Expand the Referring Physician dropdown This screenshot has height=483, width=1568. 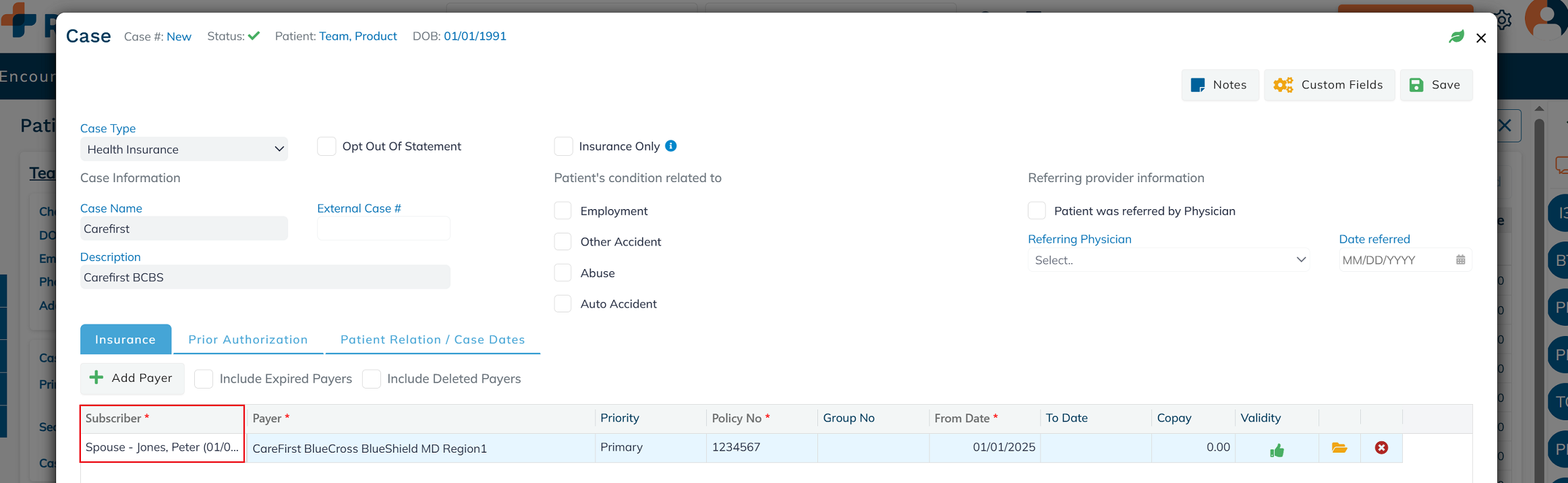tap(1168, 260)
